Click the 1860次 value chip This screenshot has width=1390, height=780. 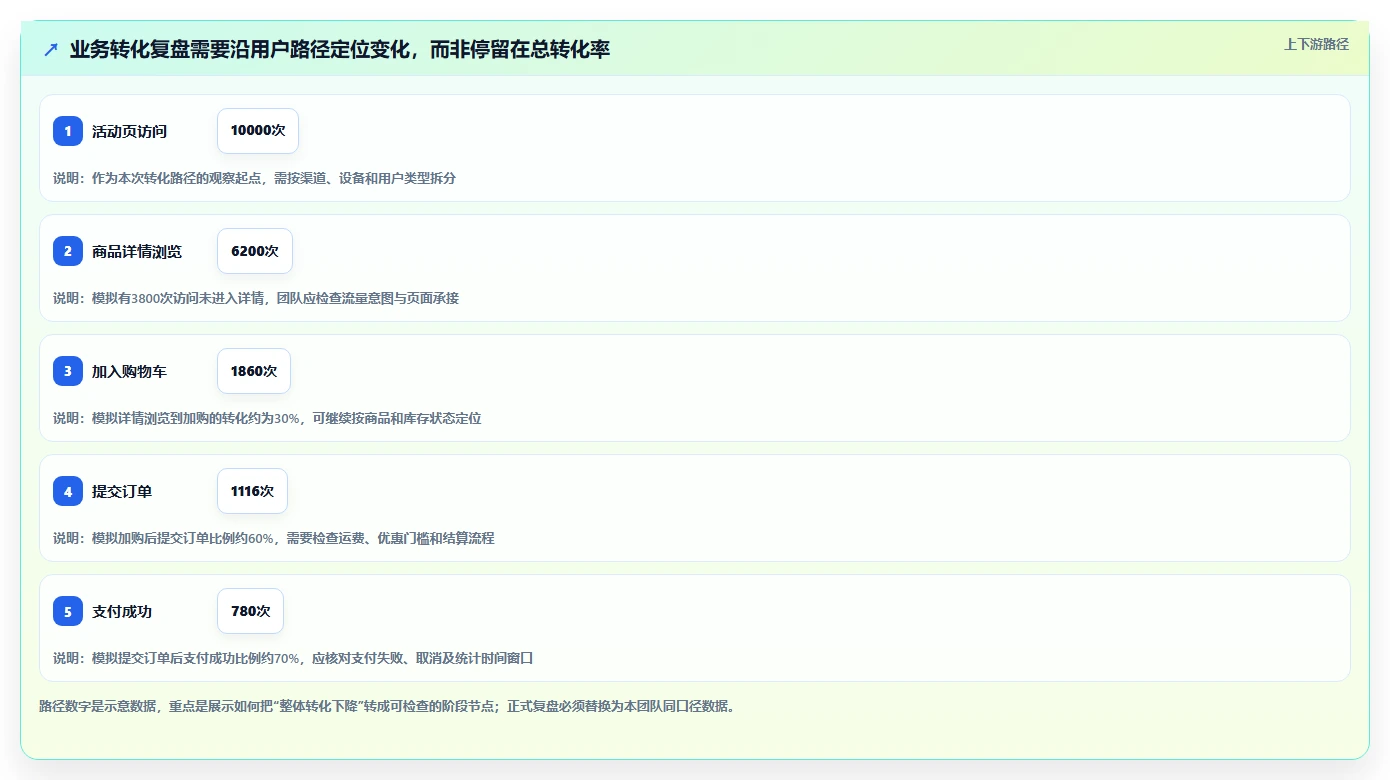pyautogui.click(x=254, y=371)
